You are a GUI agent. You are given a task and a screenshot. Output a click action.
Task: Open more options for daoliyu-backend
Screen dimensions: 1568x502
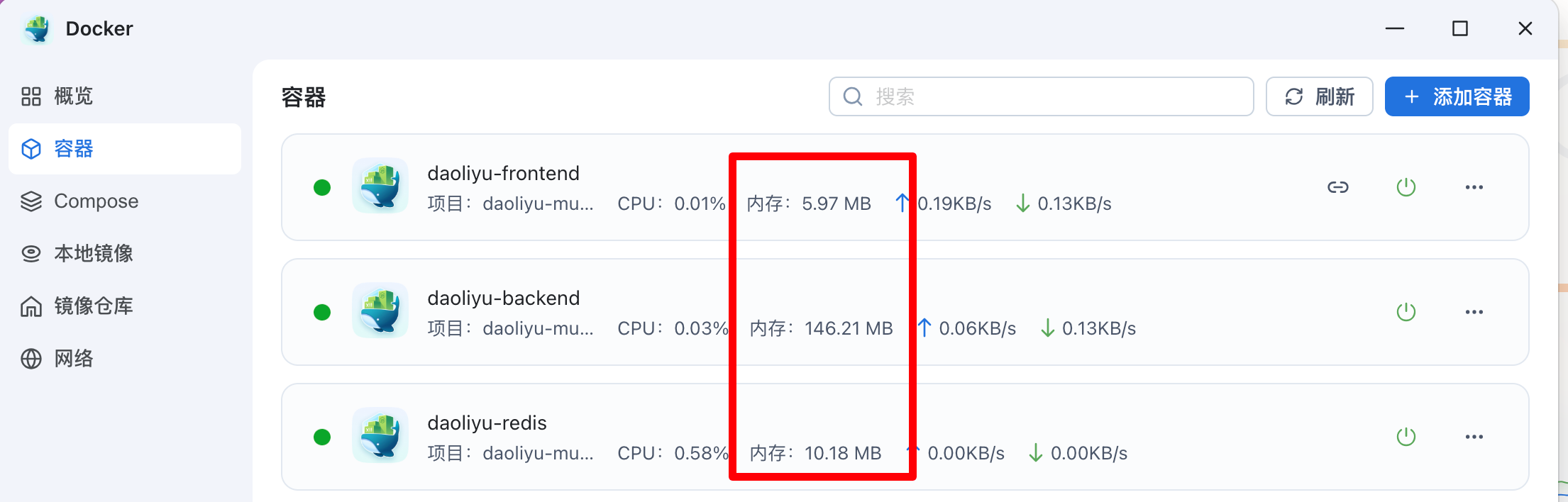[x=1474, y=312]
